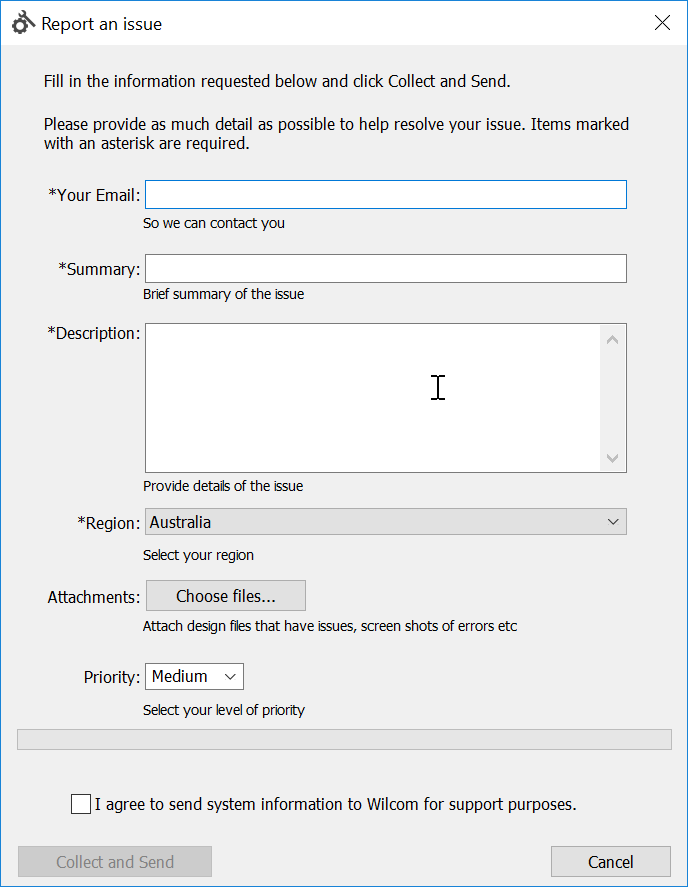Click the "I agree to send system information" label text

[x=336, y=804]
